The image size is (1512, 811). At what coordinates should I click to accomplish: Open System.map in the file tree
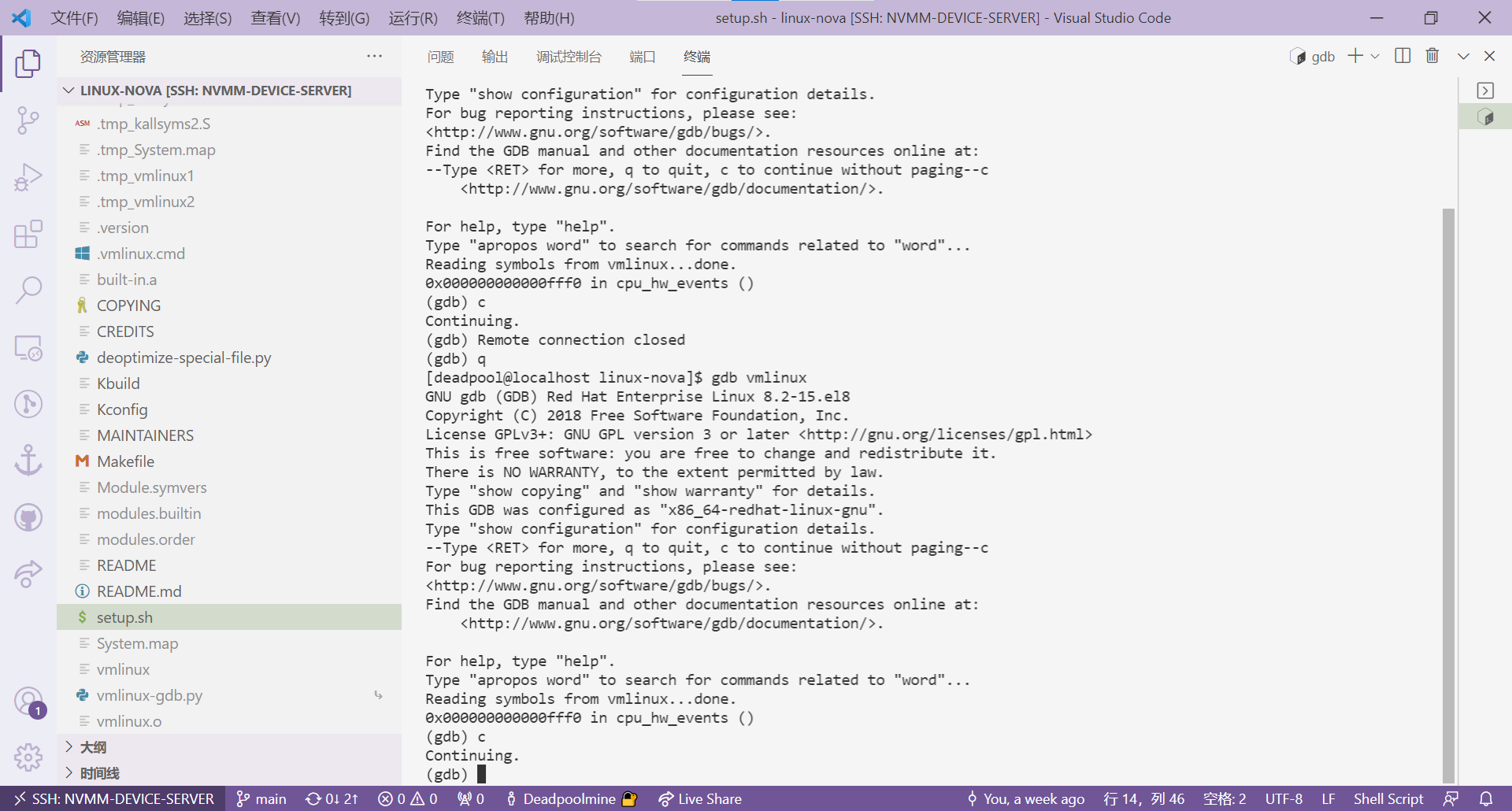coord(229,643)
